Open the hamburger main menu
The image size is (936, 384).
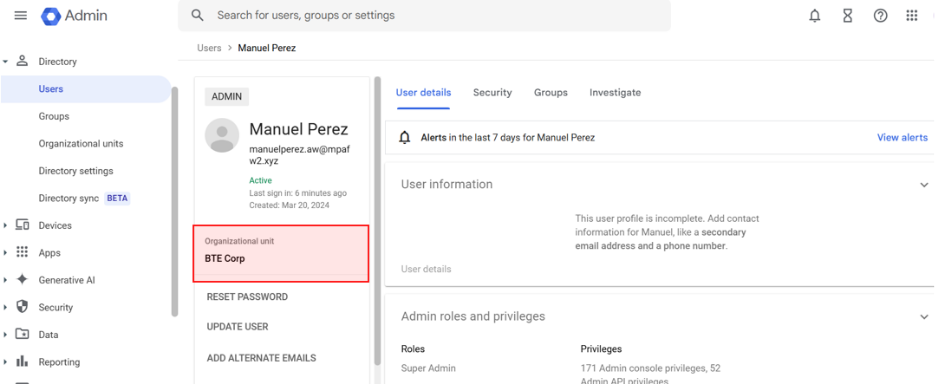20,16
